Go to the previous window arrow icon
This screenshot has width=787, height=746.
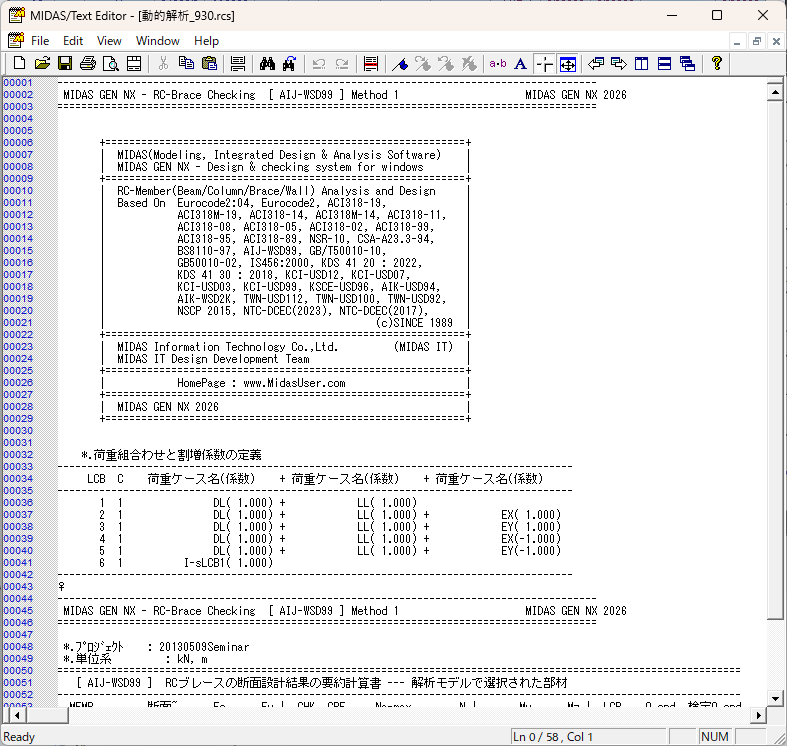click(x=596, y=64)
